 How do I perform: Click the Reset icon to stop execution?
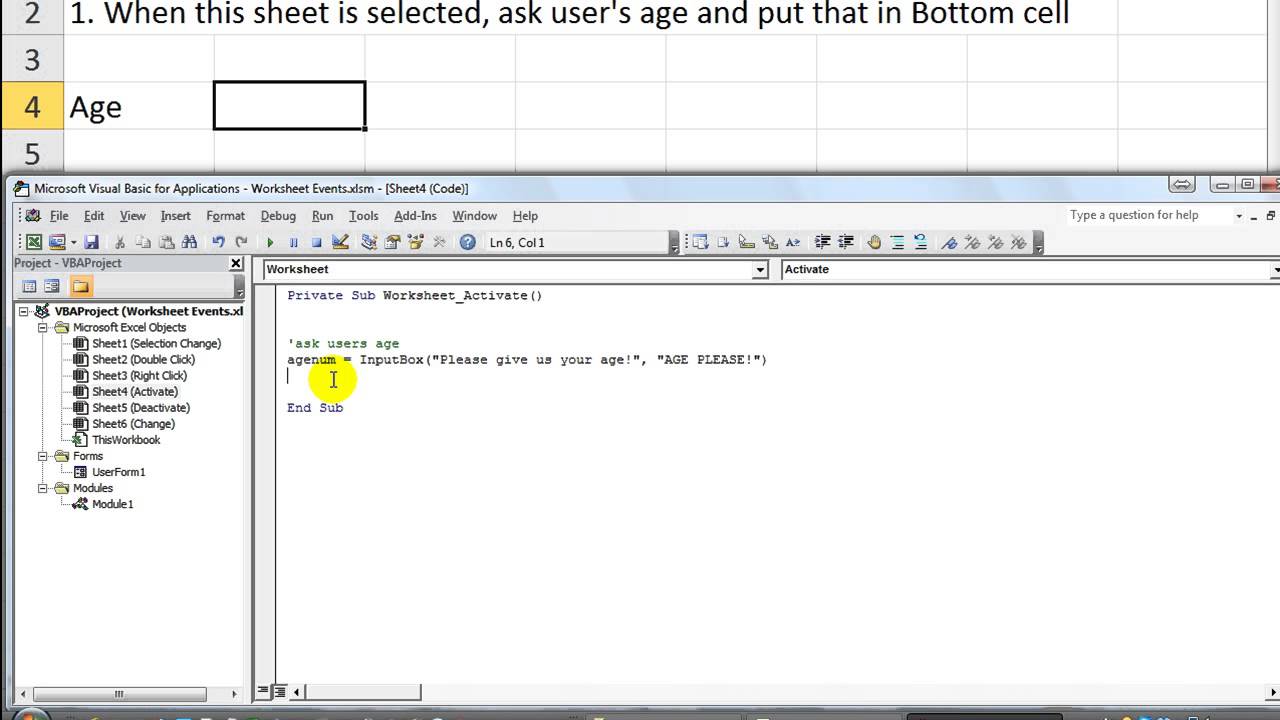(x=316, y=242)
